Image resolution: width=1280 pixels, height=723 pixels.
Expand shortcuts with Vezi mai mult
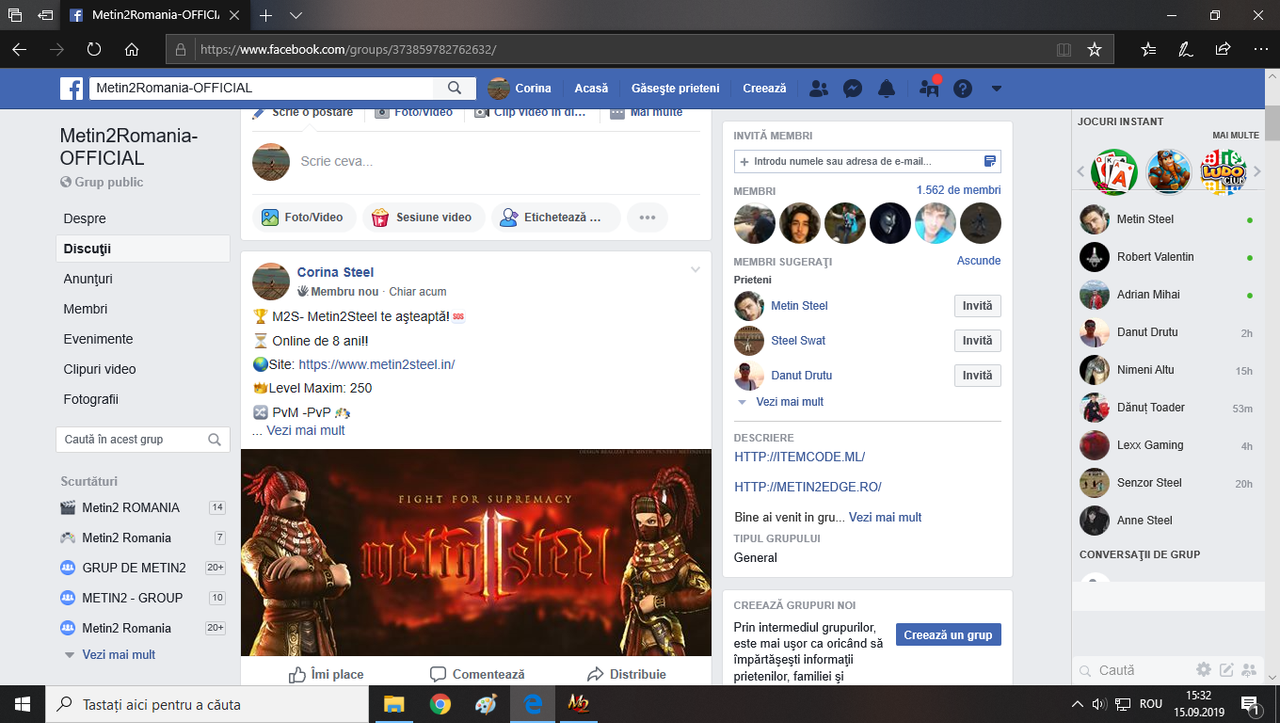point(119,655)
